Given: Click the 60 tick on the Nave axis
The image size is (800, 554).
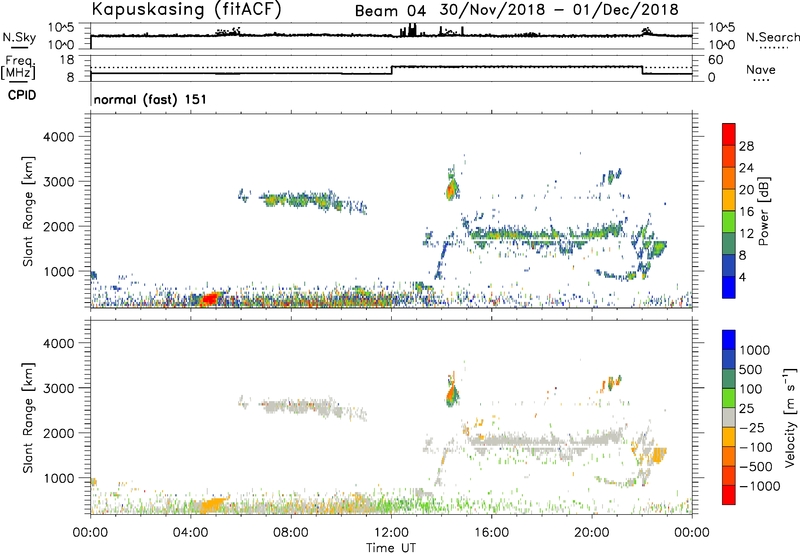Looking at the screenshot, I should click(x=715, y=60).
